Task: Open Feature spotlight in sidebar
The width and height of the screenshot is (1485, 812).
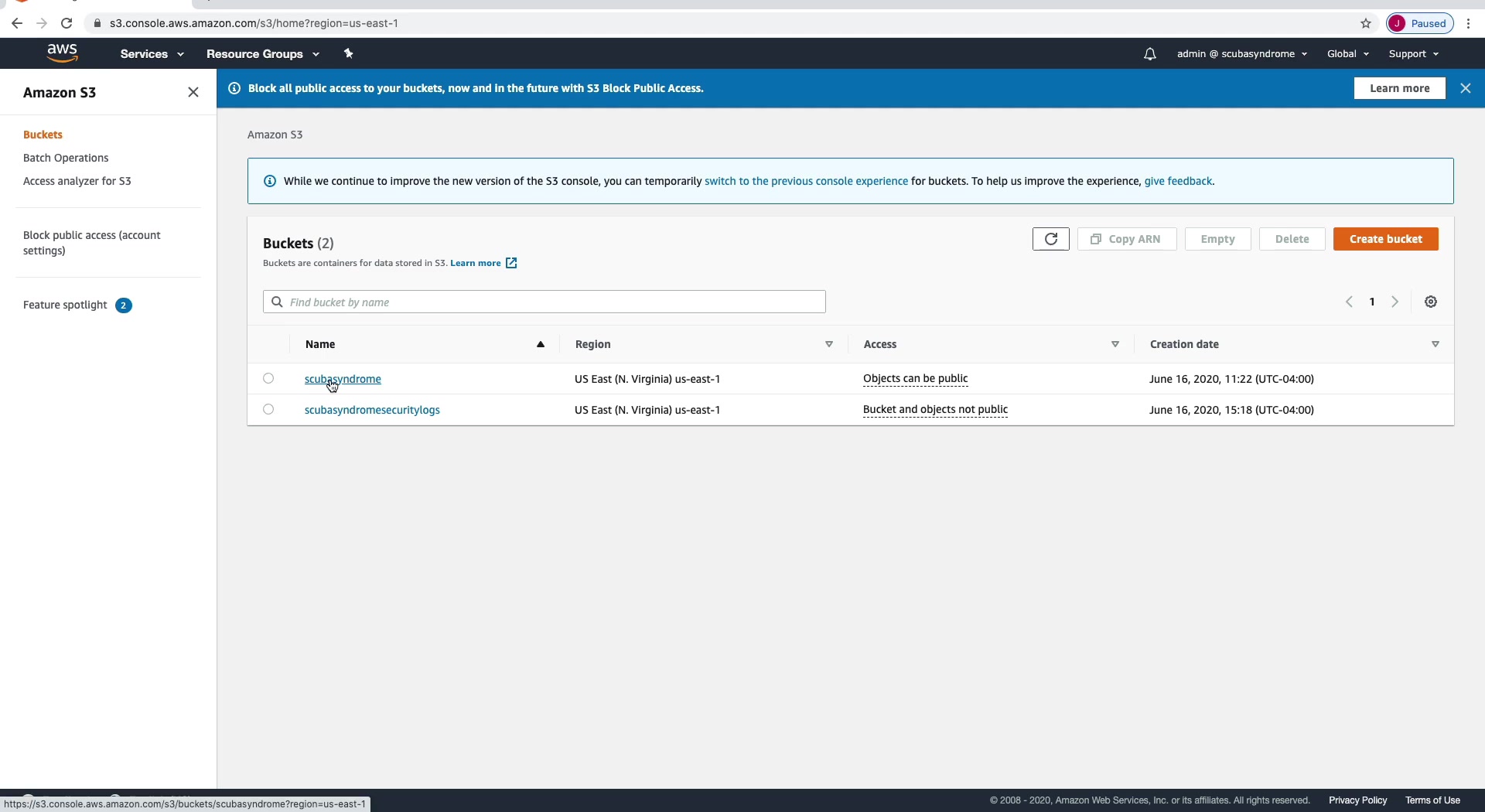Action: tap(65, 305)
